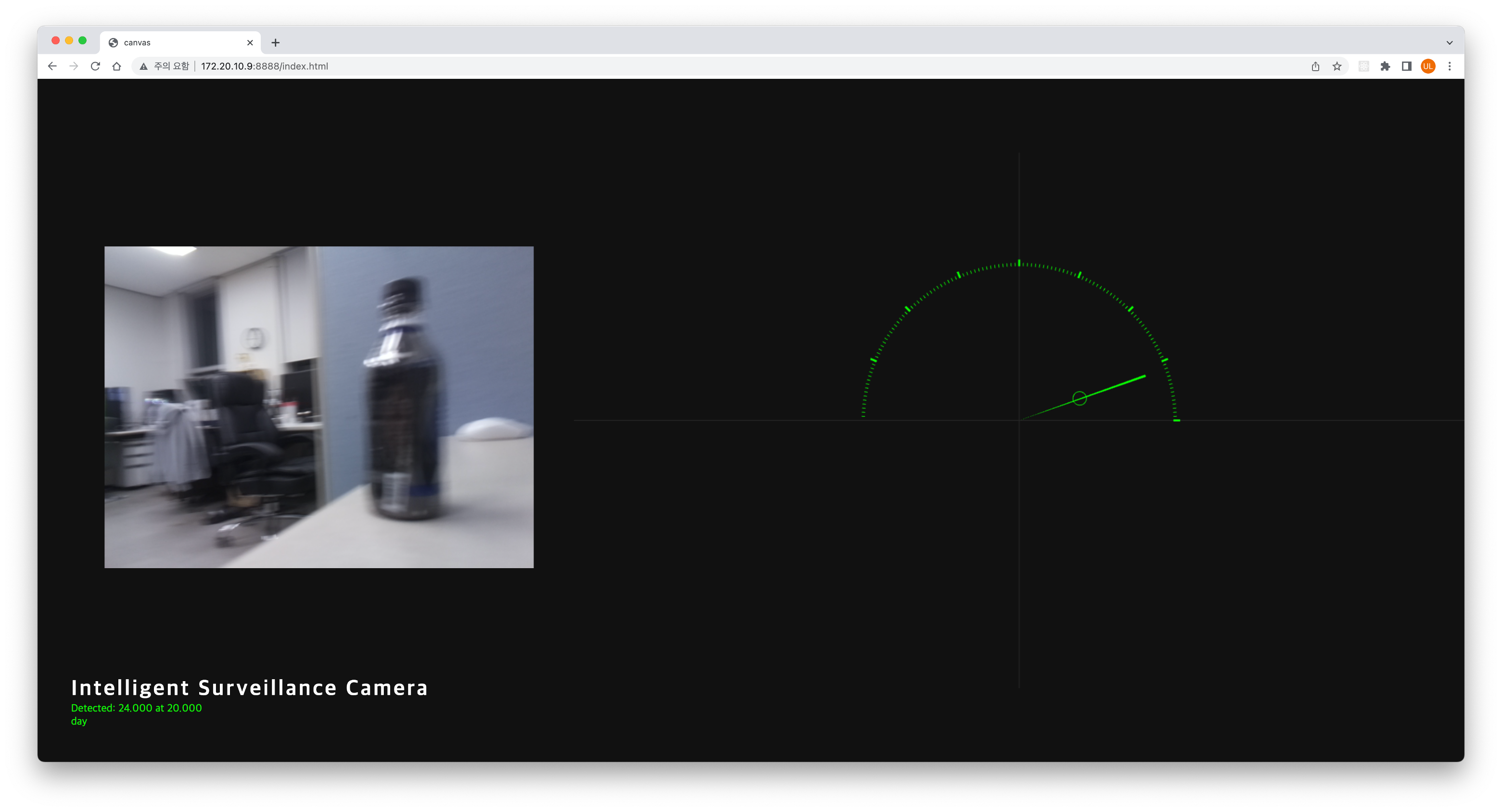Reload the surveillance camera page
This screenshot has width=1502, height=812.
click(x=95, y=66)
